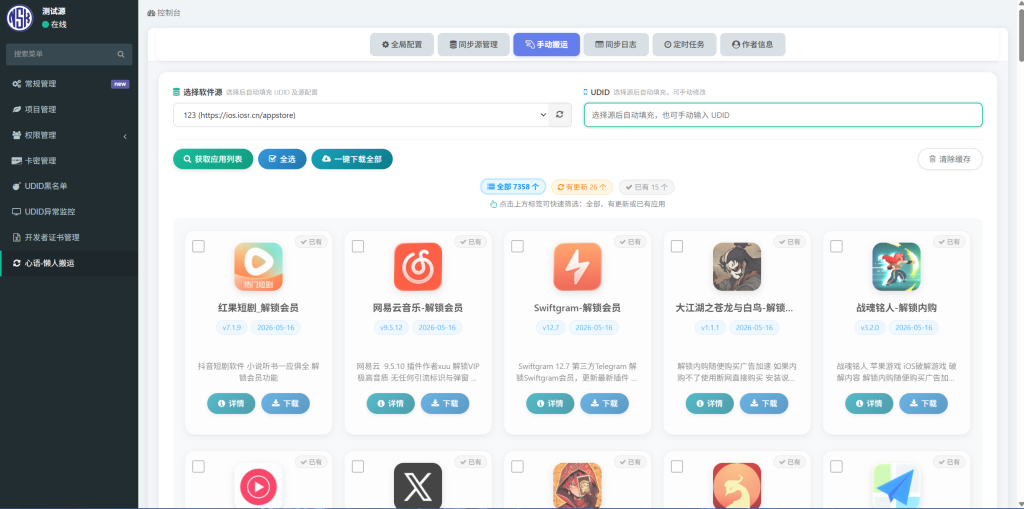The image size is (1024, 509).
Task: Click the pink play button app icon
Action: 258,485
